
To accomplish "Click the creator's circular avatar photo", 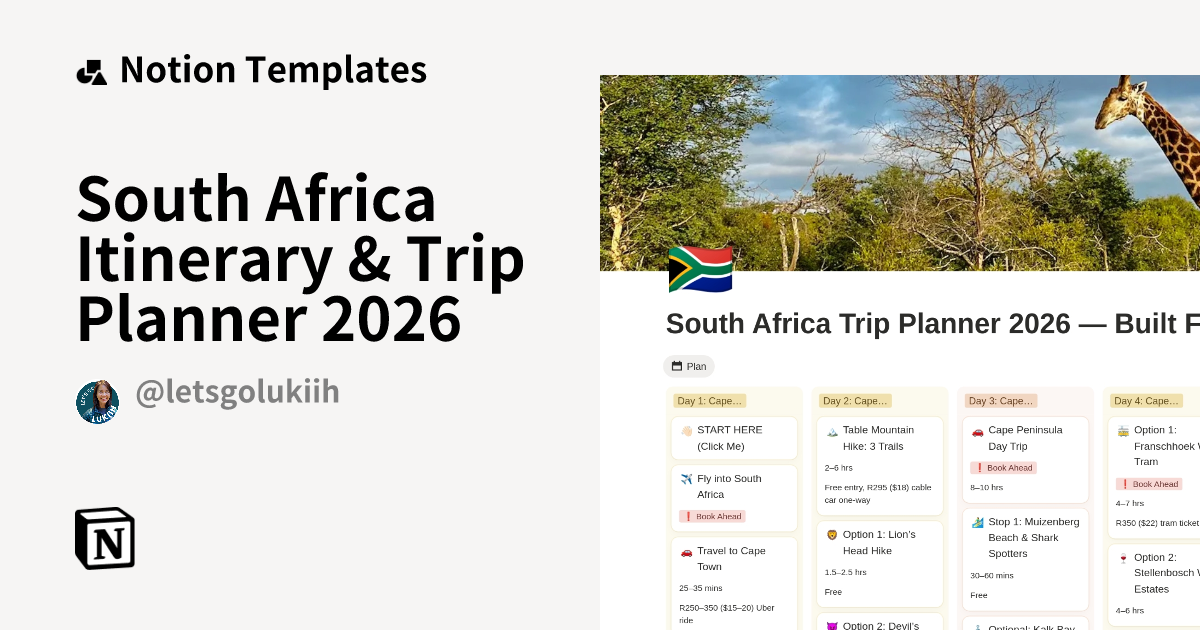I will pos(98,401).
